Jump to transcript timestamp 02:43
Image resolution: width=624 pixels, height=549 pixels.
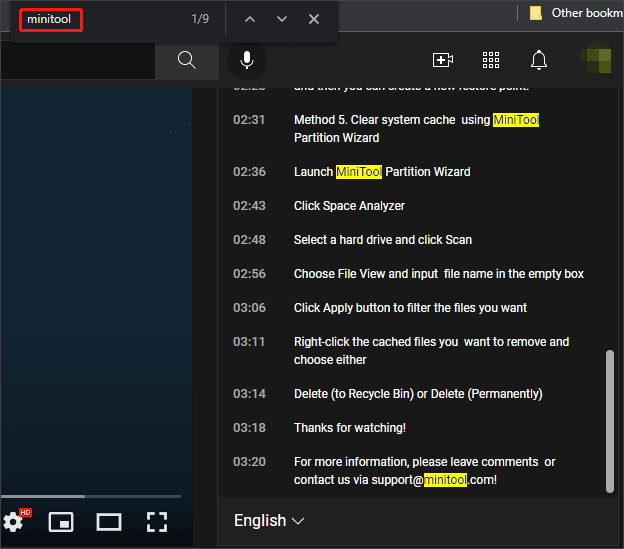click(x=249, y=206)
